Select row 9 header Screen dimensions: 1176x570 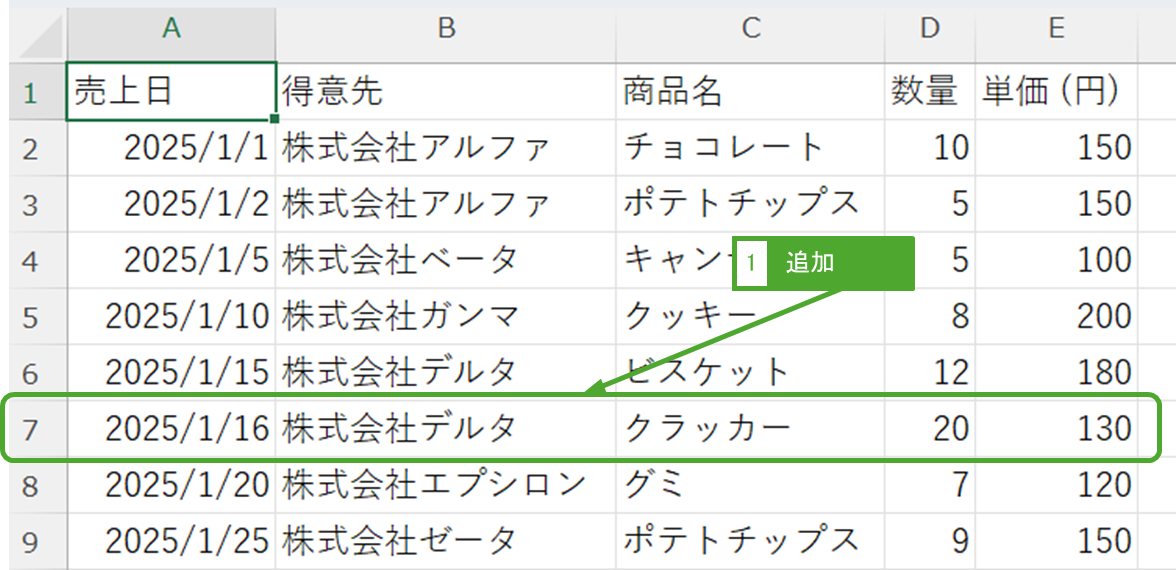30,541
